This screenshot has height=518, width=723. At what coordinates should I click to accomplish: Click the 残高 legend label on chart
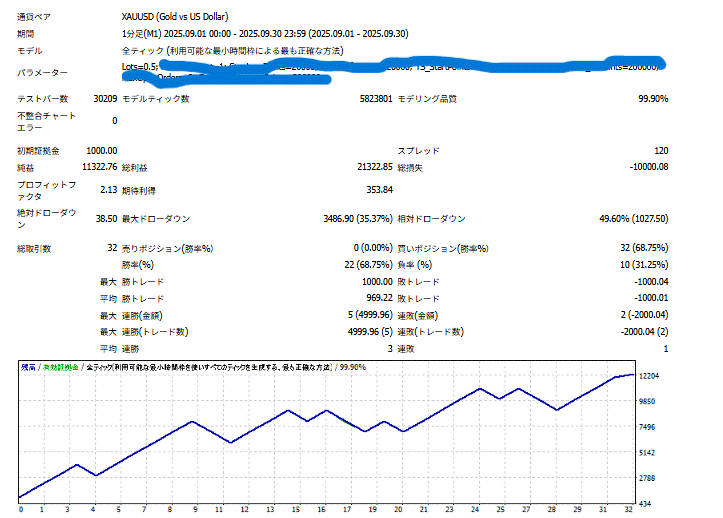(28, 367)
